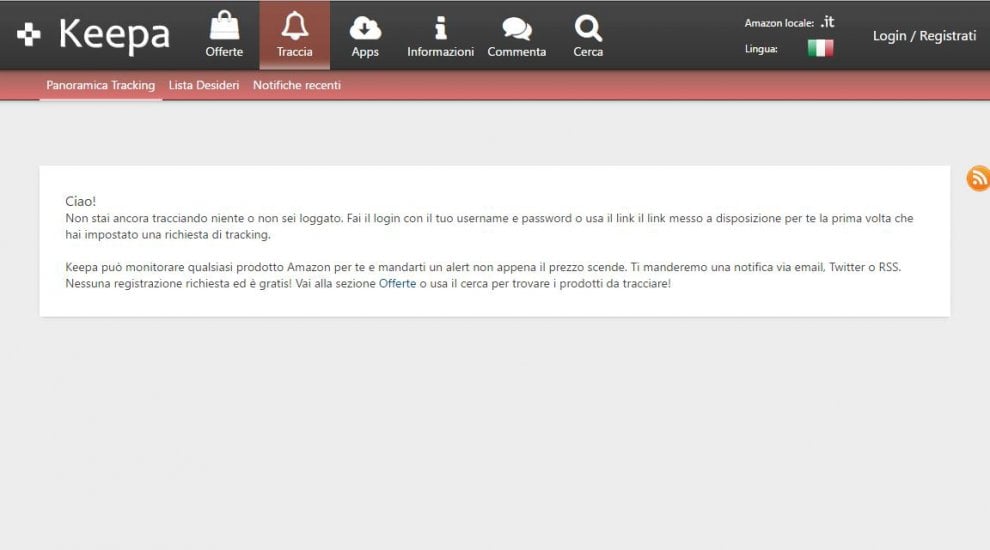The width and height of the screenshot is (990, 550).
Task: Click the Keepa plus cross icon
Action: pyautogui.click(x=28, y=34)
